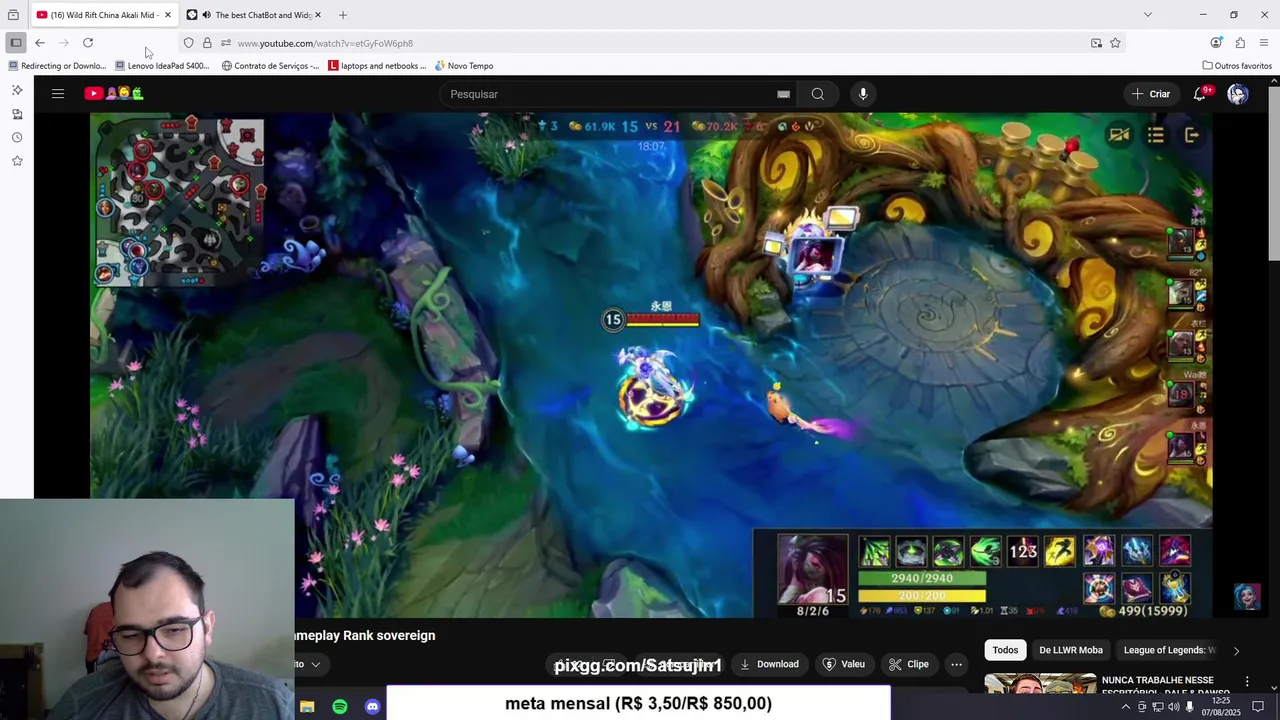The width and height of the screenshot is (1280, 720).
Task: Open the YouTube hamburger guide menu
Action: point(58,94)
